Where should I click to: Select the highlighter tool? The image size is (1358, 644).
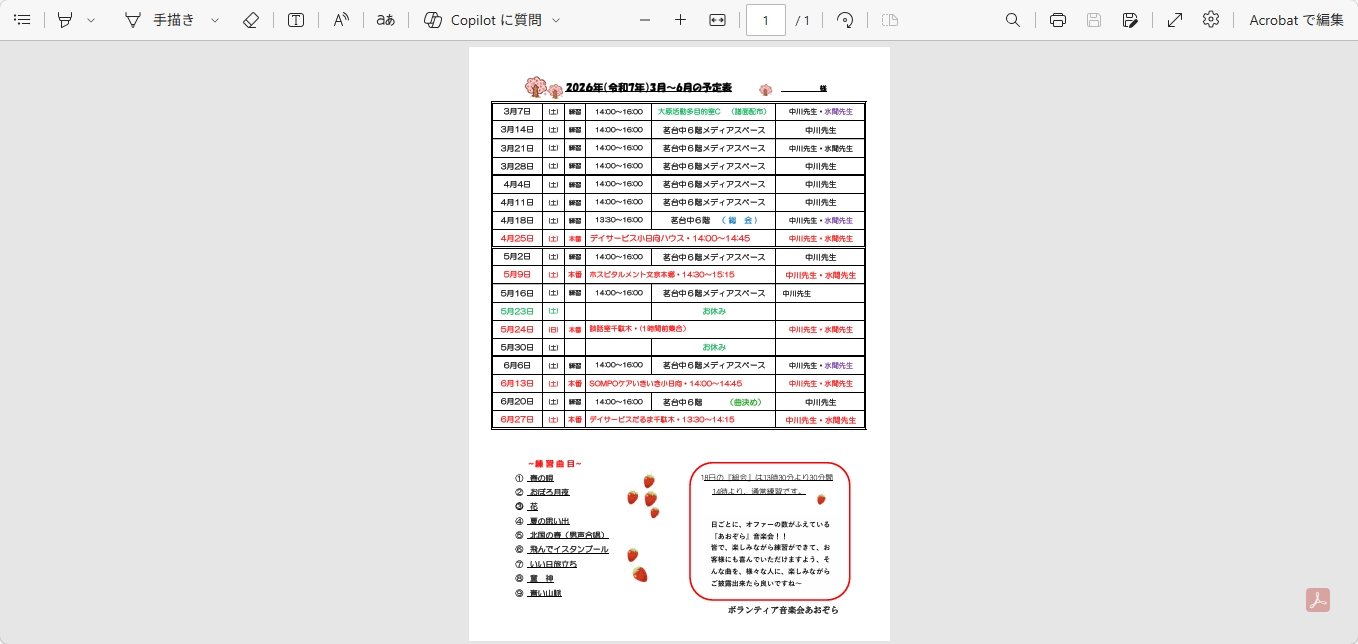[65, 20]
